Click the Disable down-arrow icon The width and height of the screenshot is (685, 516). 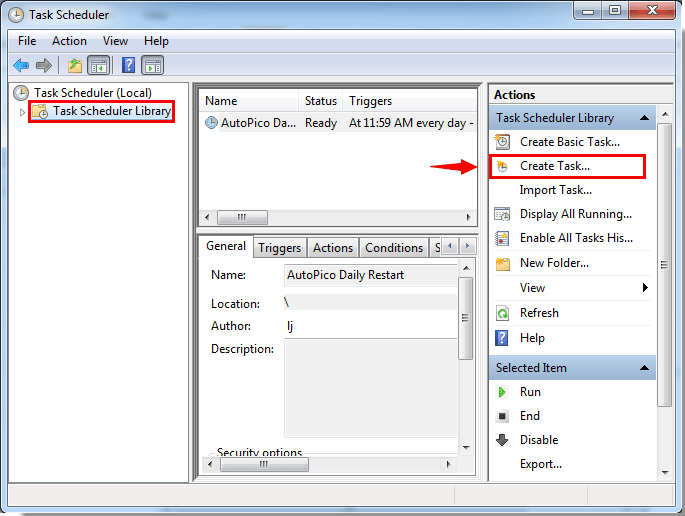(502, 440)
